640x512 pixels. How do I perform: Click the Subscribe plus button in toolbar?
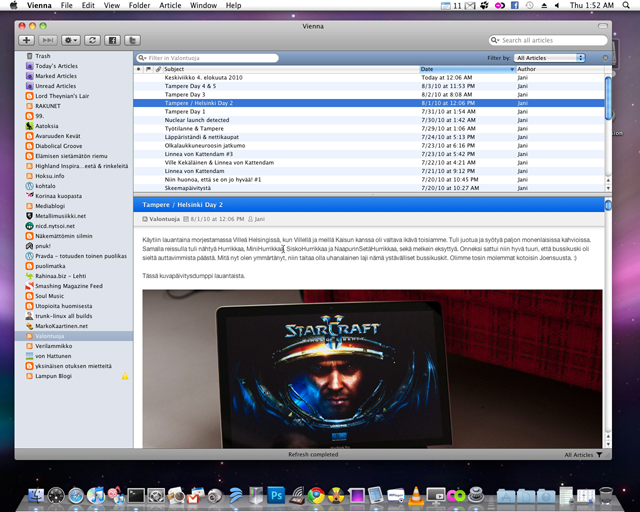[x=27, y=40]
